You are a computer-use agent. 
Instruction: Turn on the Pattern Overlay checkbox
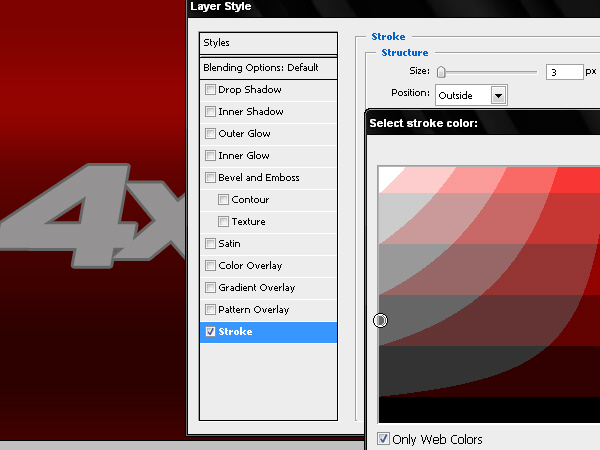coord(210,309)
